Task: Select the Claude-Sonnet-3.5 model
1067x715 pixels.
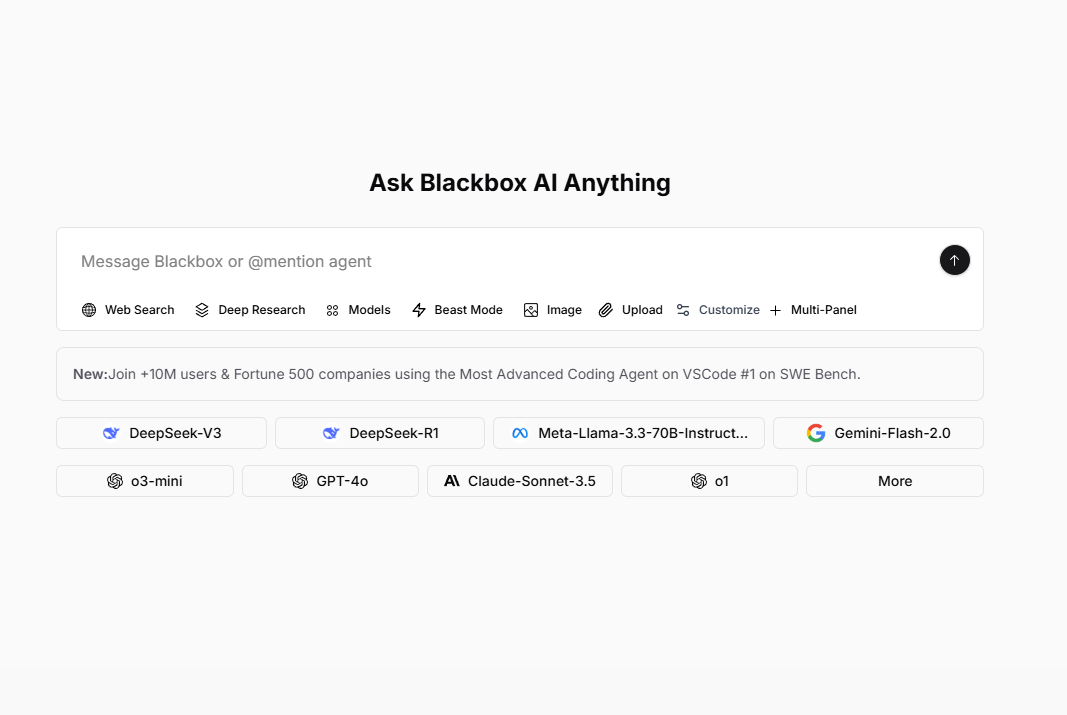Action: tap(520, 481)
